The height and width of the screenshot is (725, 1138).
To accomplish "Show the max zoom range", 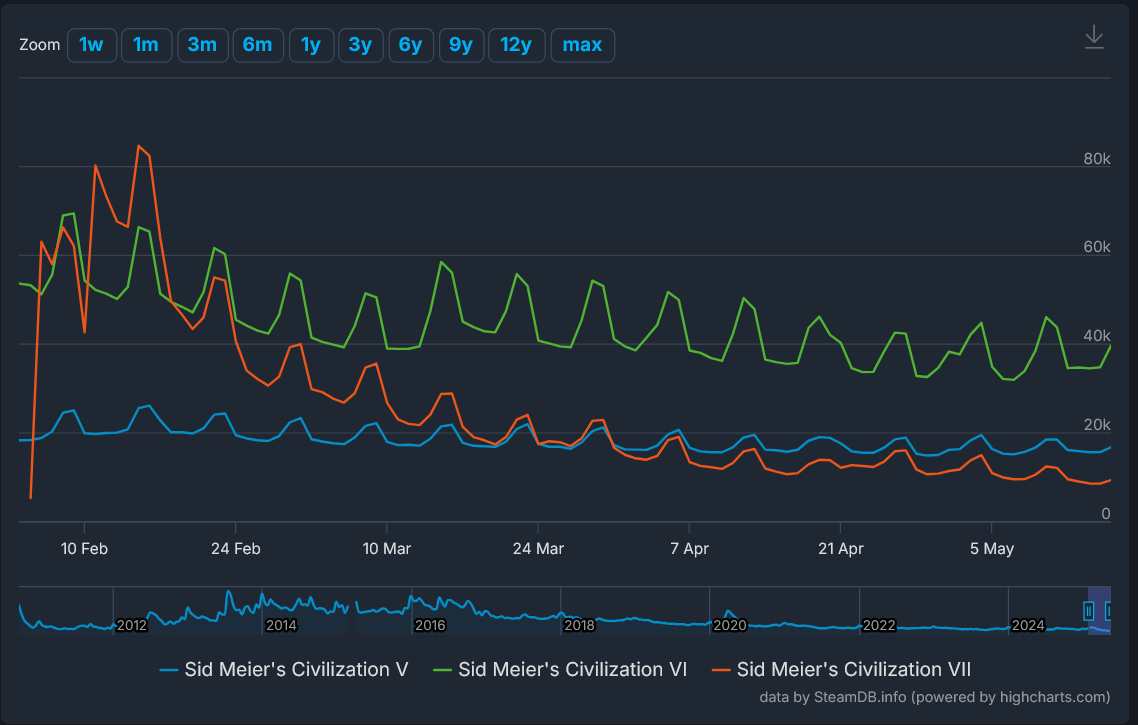I will point(582,45).
